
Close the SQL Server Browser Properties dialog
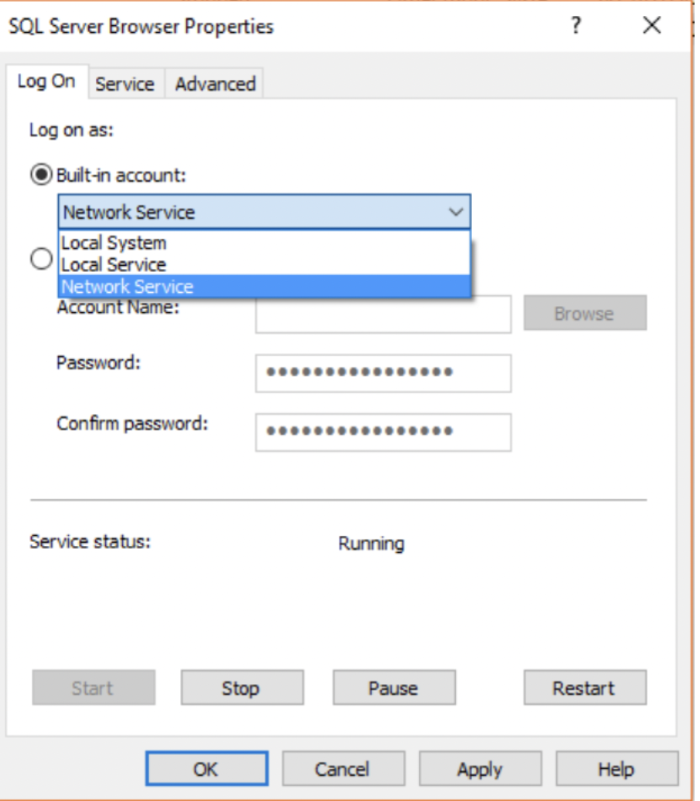pyautogui.click(x=652, y=25)
